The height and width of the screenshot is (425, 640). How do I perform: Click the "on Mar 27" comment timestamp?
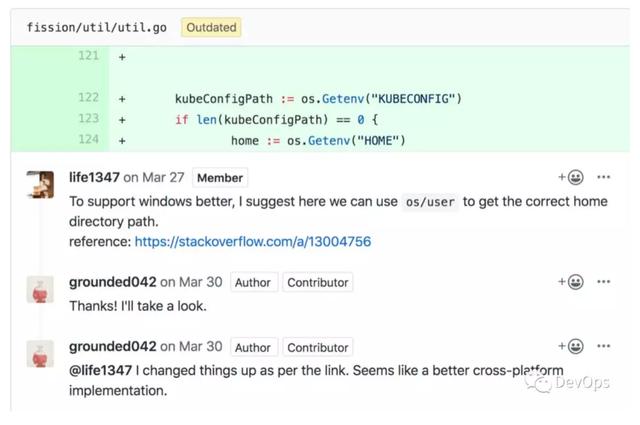click(154, 177)
